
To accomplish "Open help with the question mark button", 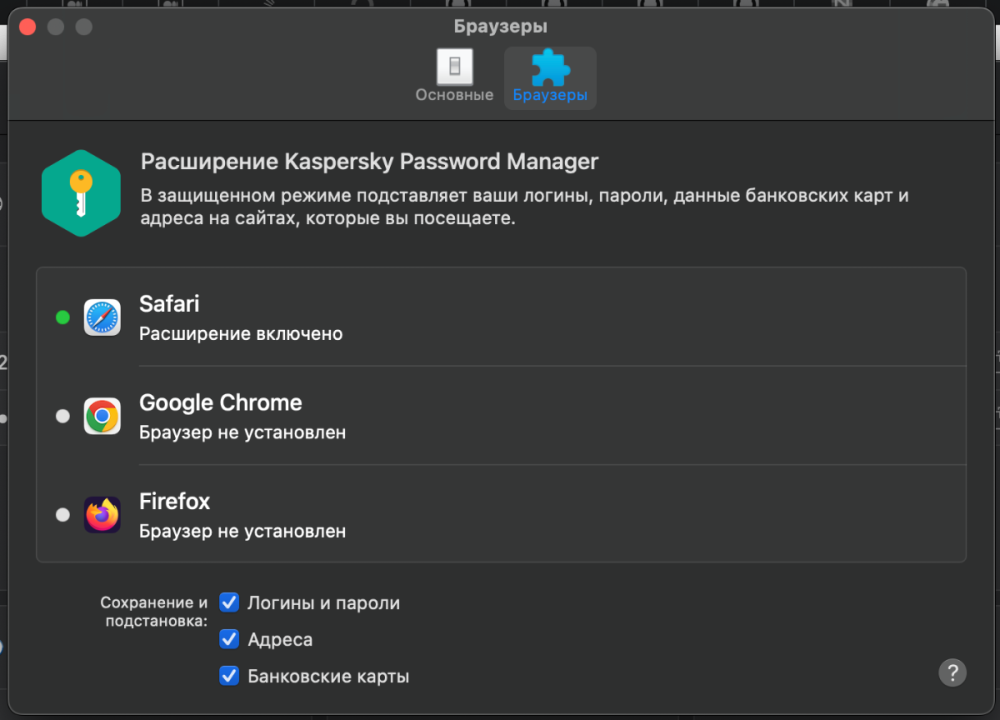I will [x=952, y=672].
